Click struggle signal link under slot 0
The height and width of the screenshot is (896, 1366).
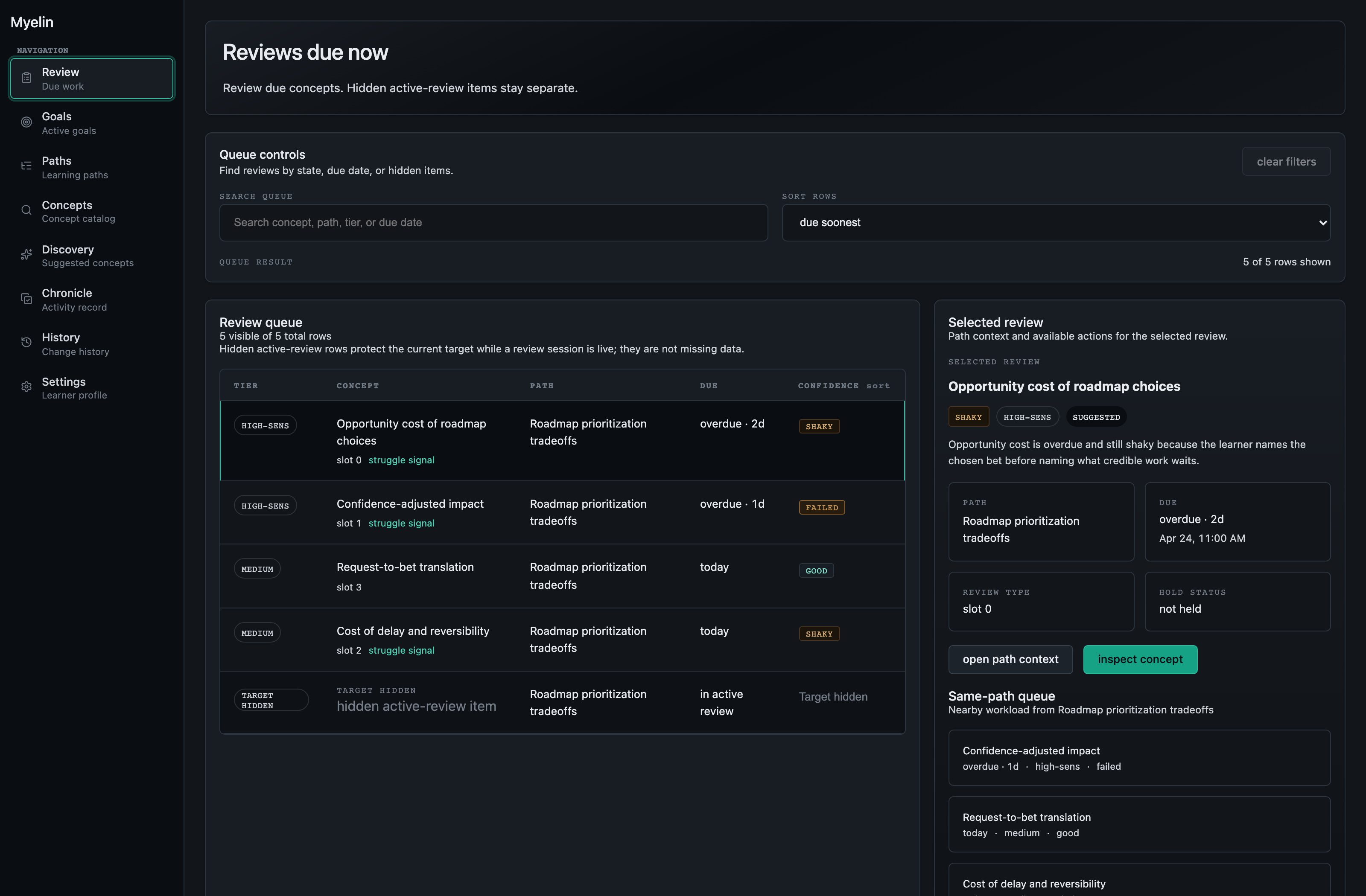(x=401, y=460)
